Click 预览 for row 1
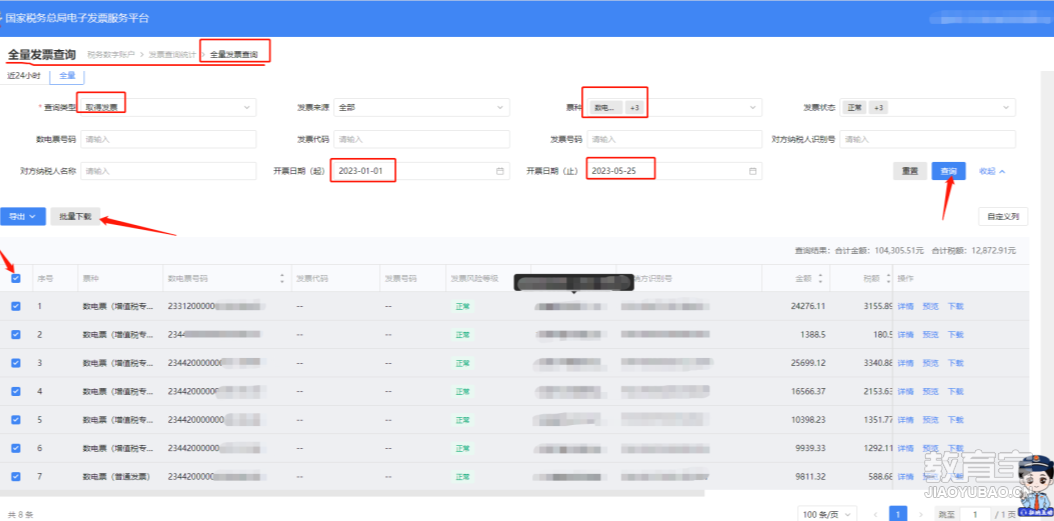1054x521 pixels. [930, 307]
